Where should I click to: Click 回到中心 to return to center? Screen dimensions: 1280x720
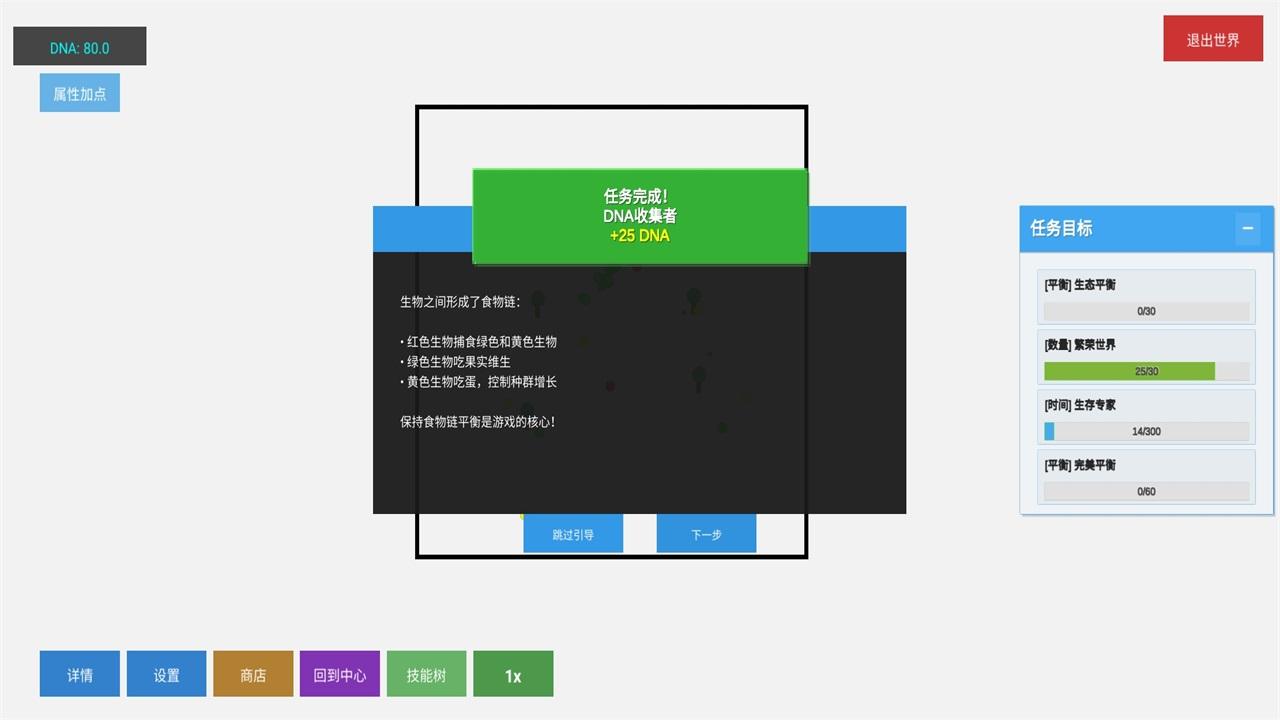[x=339, y=673]
